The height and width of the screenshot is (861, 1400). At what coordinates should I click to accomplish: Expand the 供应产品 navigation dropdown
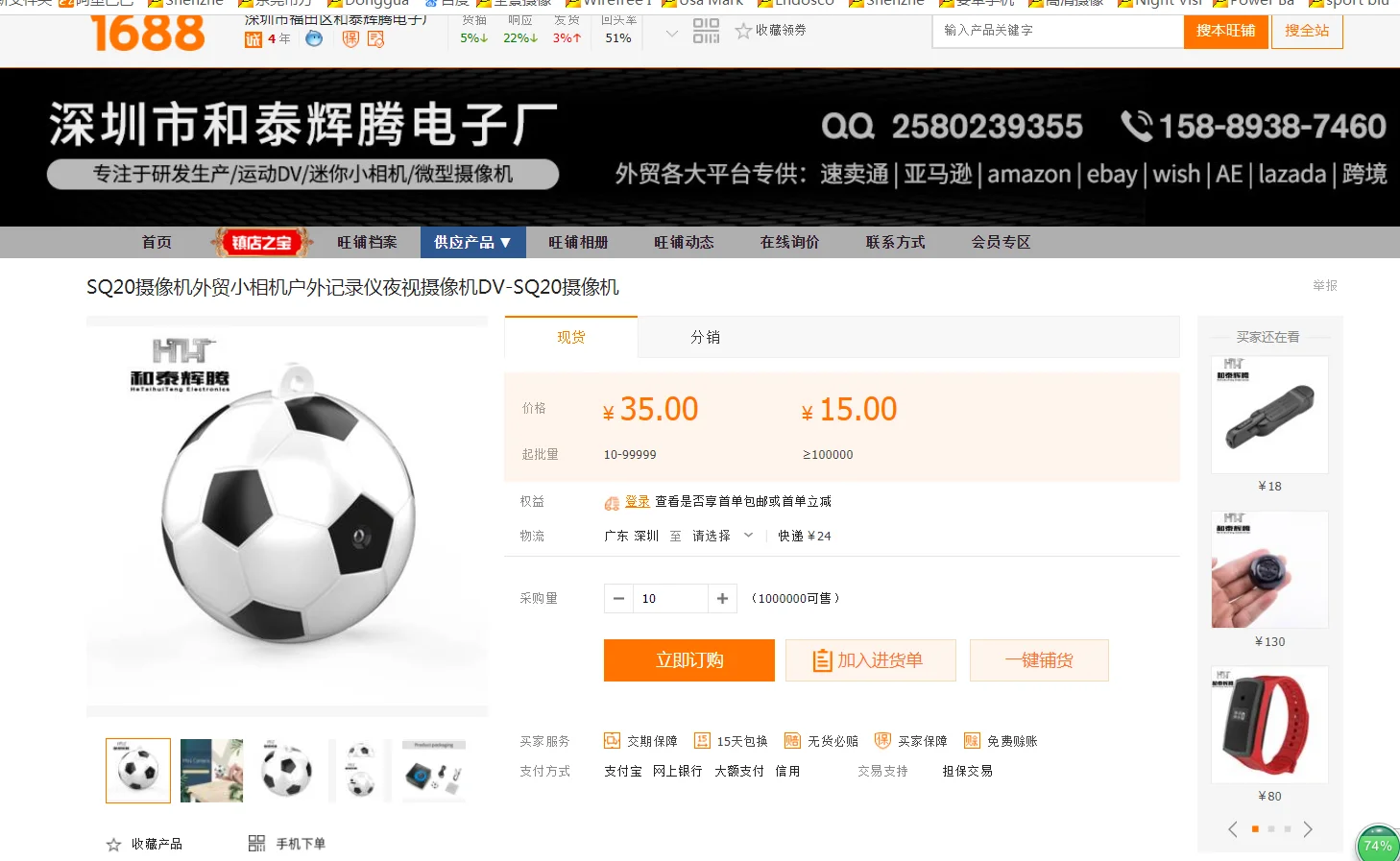(x=472, y=242)
